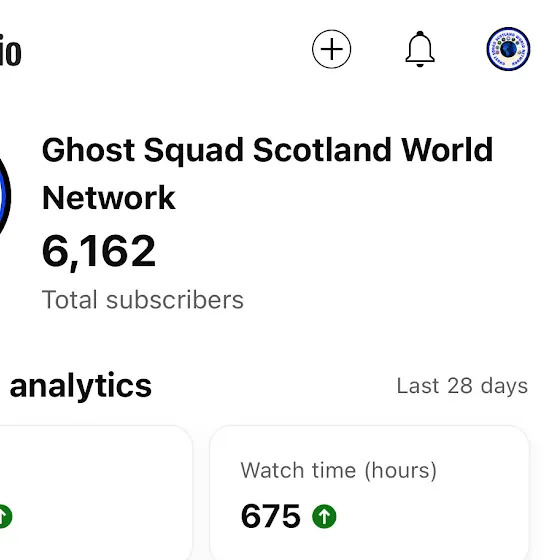
Task: Click the 'analytics' section heading
Action: (x=81, y=386)
